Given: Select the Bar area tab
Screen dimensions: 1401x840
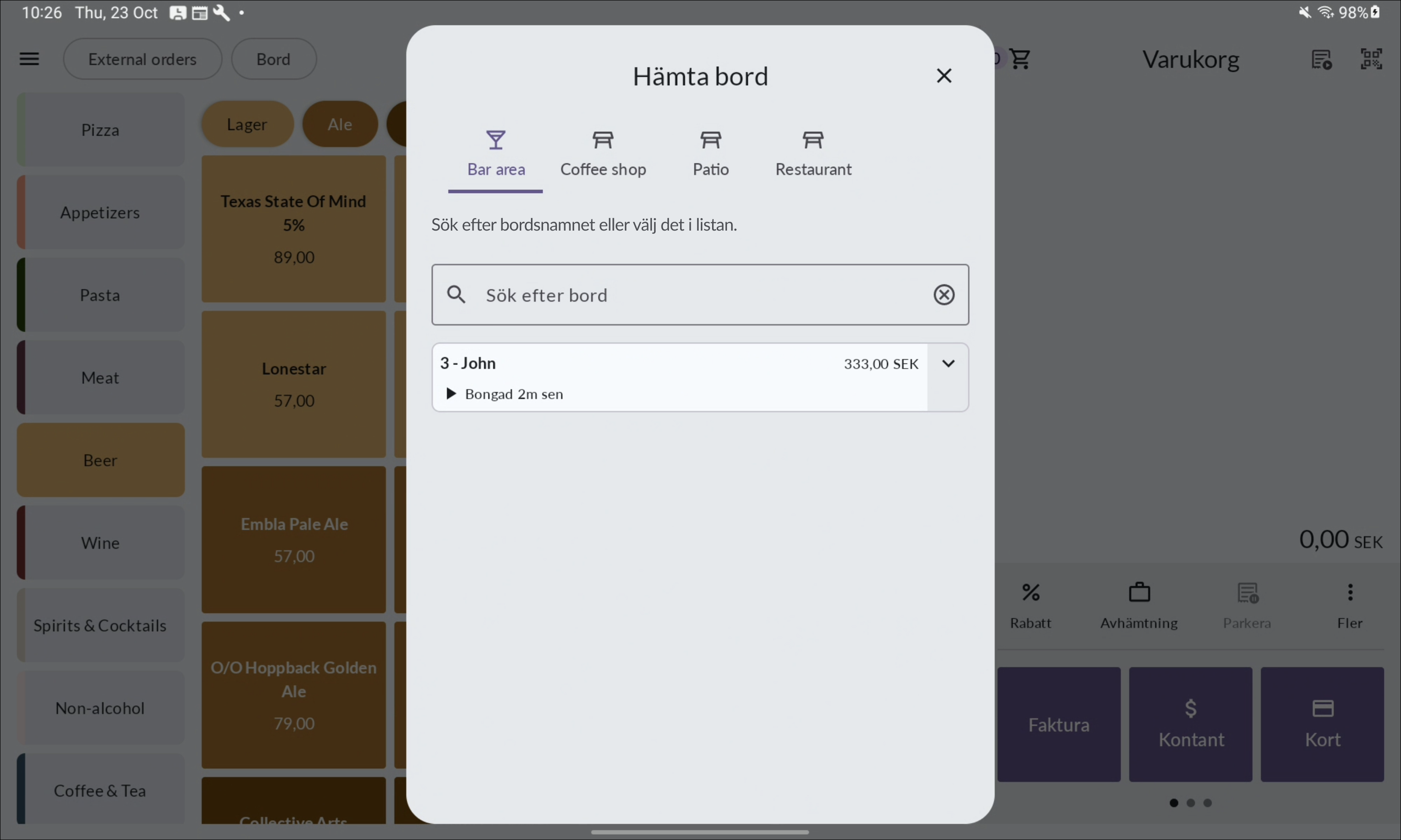Looking at the screenshot, I should [x=496, y=153].
